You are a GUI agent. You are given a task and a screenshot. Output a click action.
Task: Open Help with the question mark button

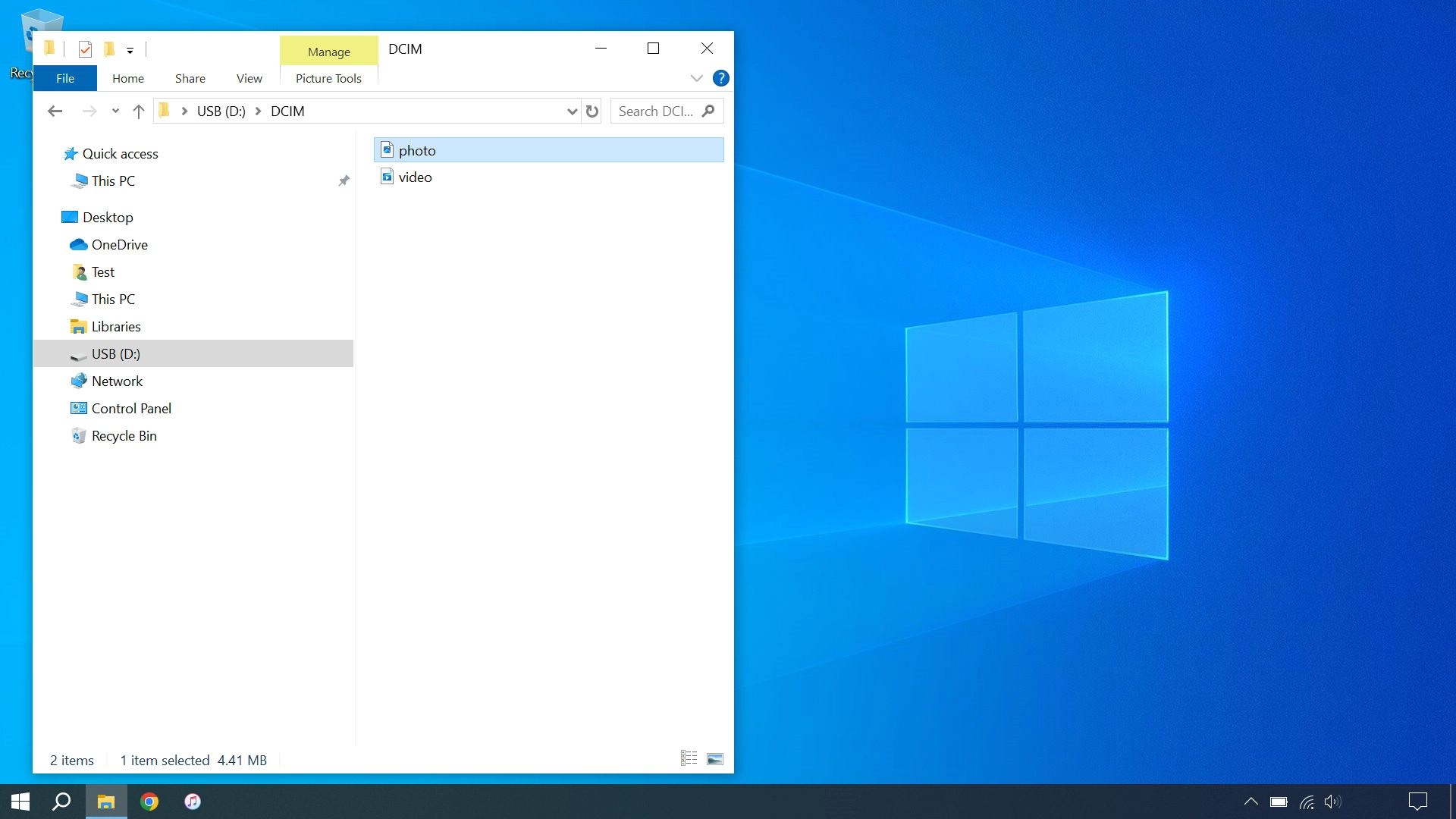[x=720, y=78]
